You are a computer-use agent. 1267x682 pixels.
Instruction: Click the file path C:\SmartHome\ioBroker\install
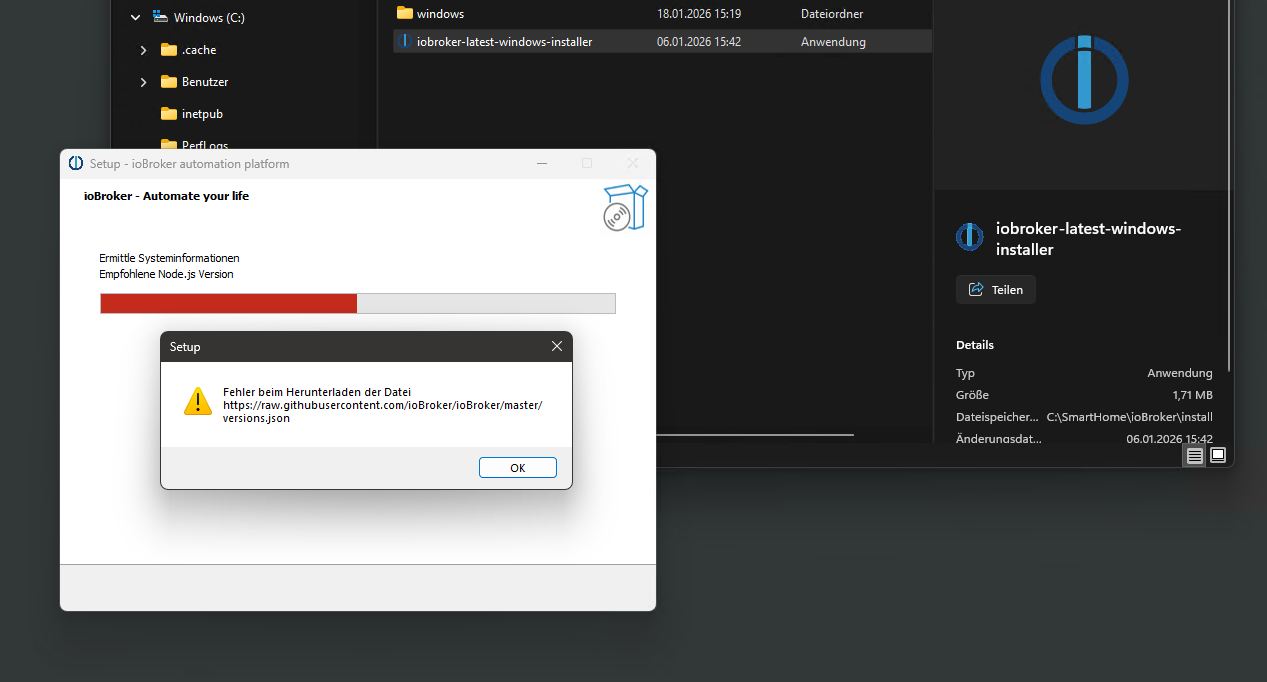point(1129,417)
